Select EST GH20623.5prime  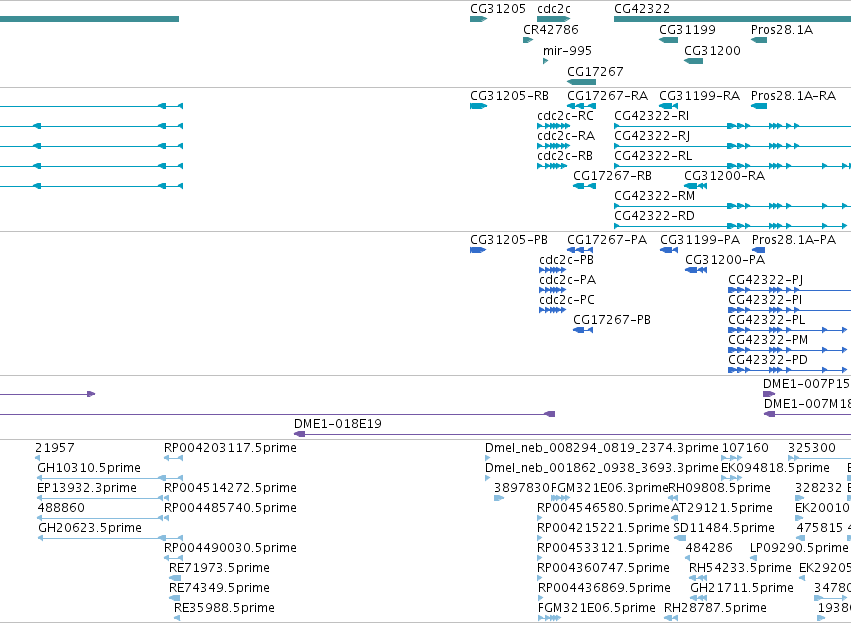(x=90, y=528)
